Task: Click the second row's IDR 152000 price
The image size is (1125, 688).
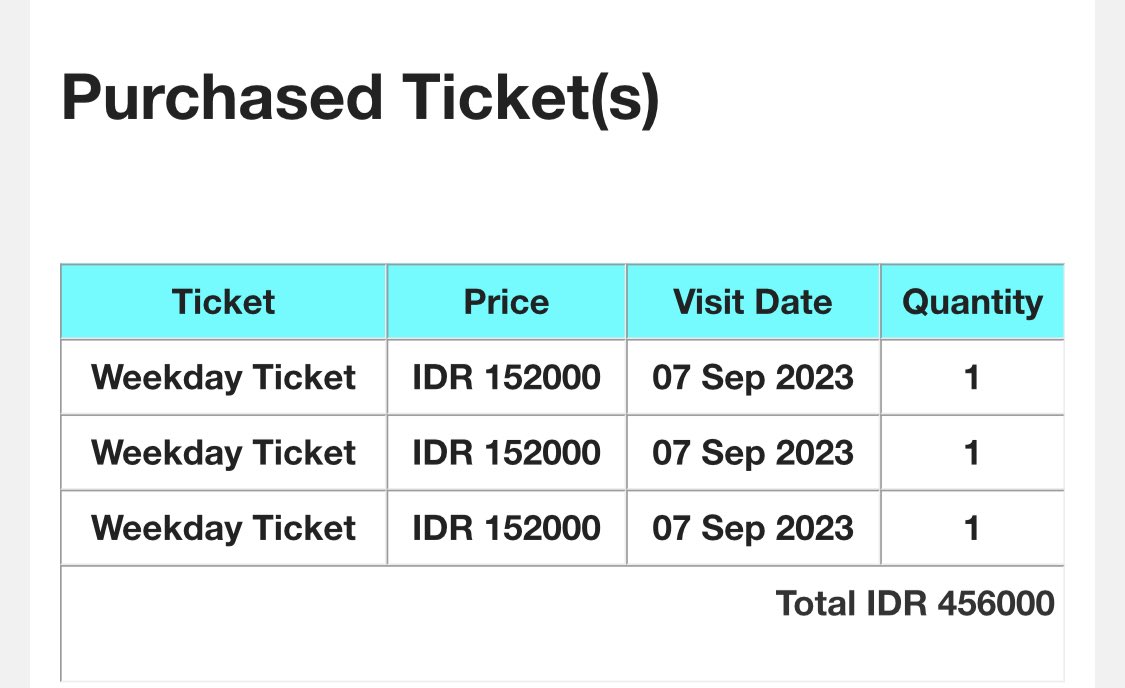Action: [507, 453]
